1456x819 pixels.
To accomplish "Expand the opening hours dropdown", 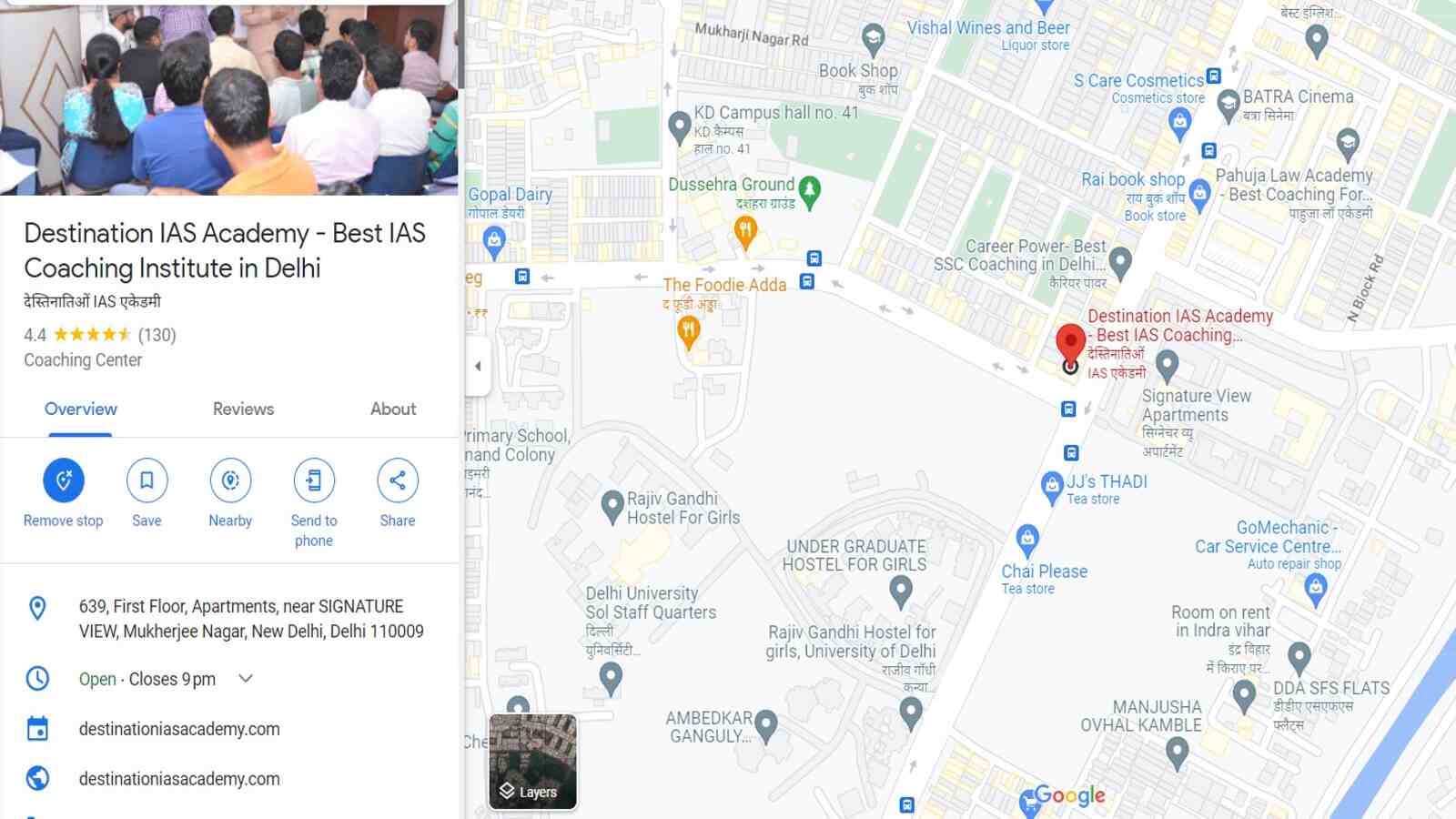I will 246,679.
